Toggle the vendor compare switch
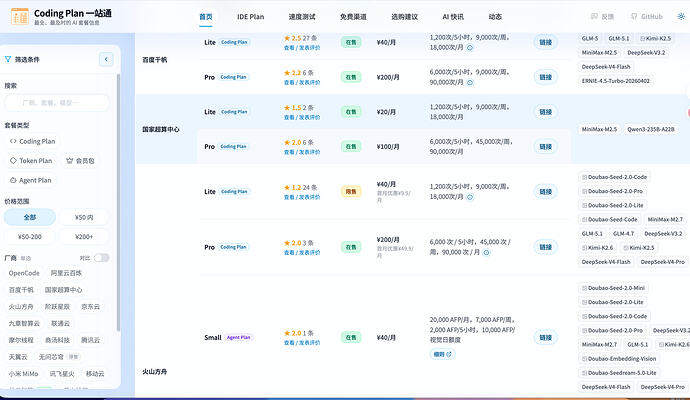The image size is (690, 400). (x=101, y=258)
